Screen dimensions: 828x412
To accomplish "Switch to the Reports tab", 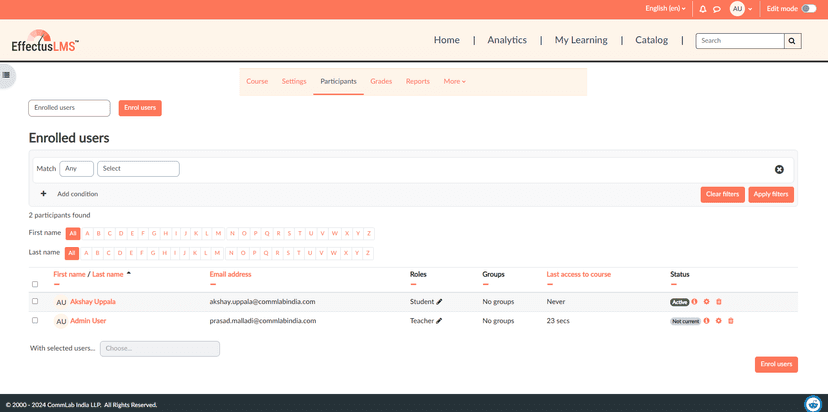I will (418, 81).
